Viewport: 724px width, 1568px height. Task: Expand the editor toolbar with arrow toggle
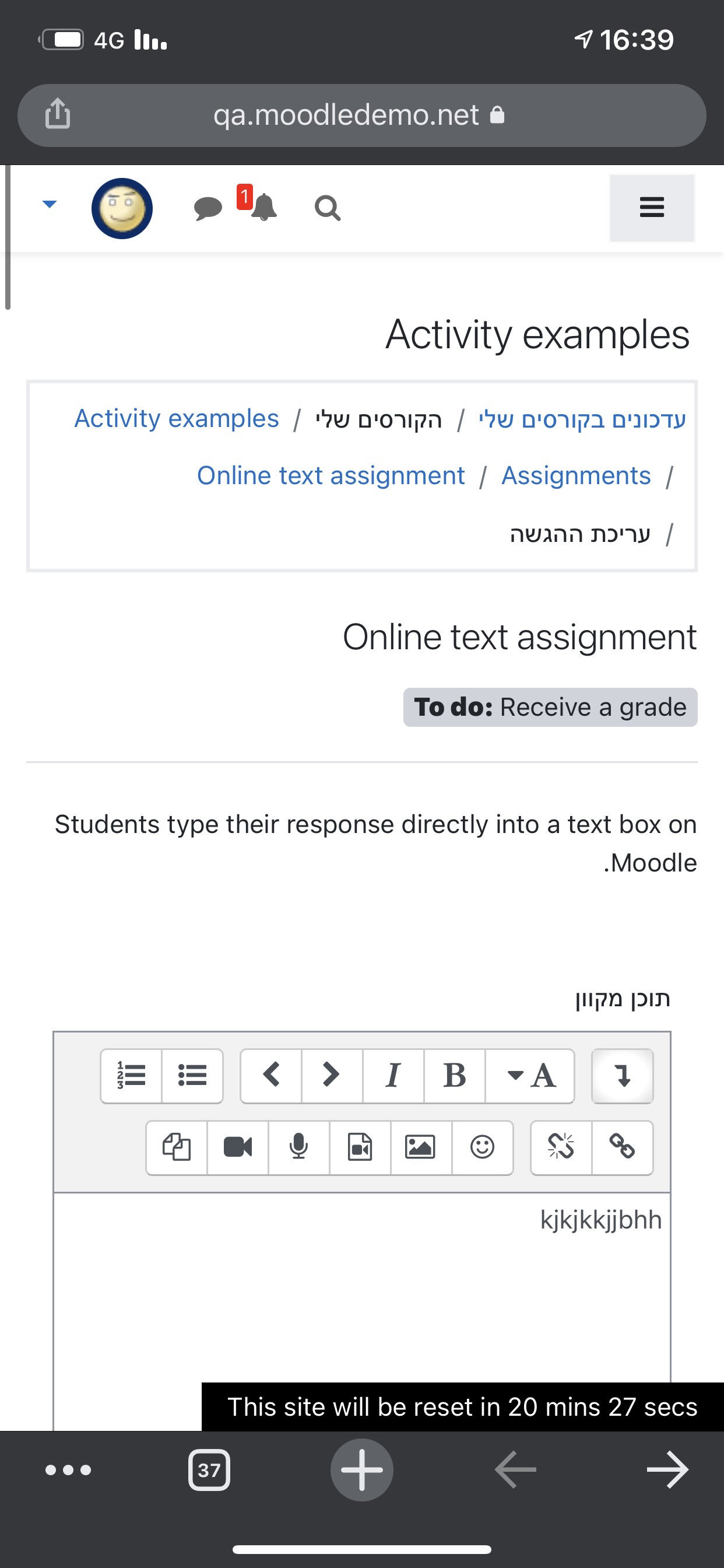623,1076
